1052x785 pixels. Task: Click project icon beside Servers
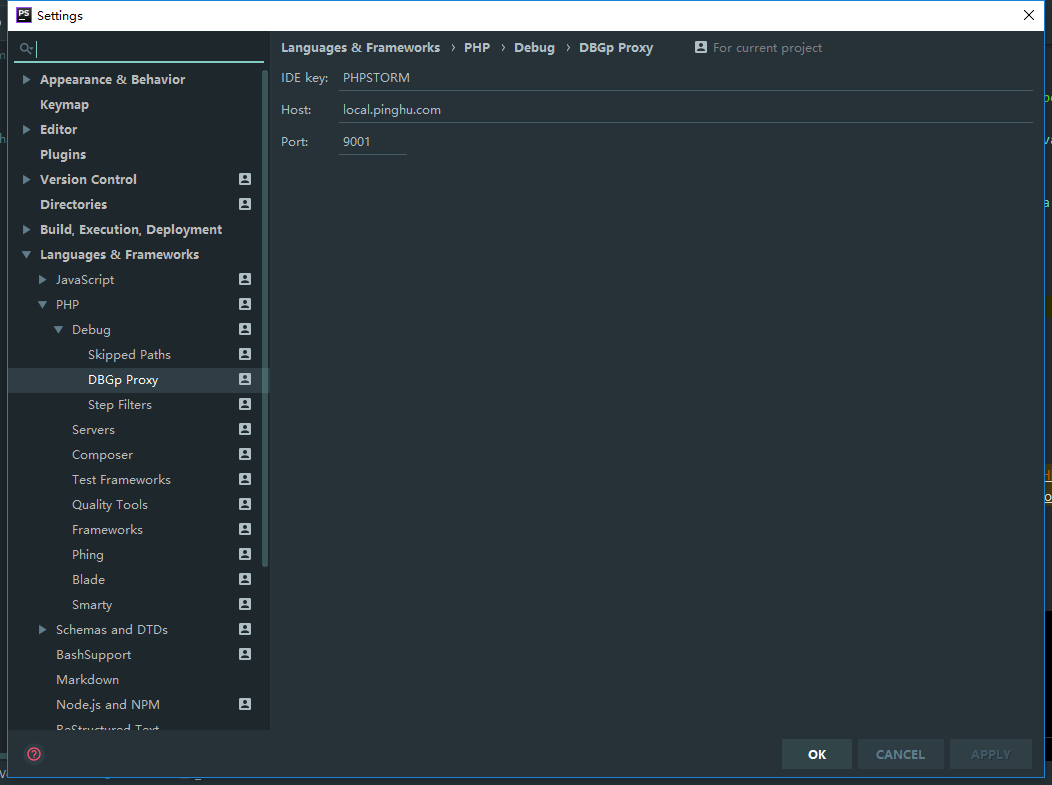245,429
